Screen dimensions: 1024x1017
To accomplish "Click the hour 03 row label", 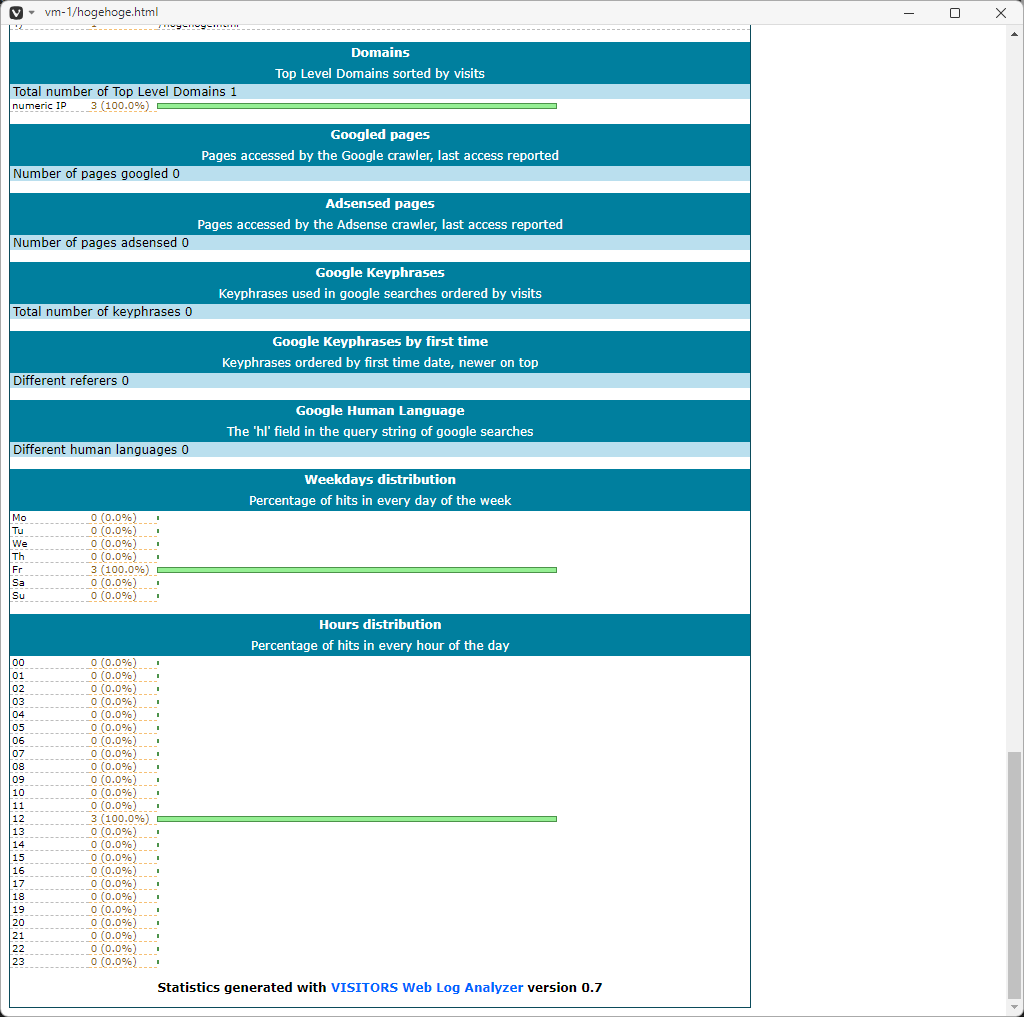I will point(18,702).
